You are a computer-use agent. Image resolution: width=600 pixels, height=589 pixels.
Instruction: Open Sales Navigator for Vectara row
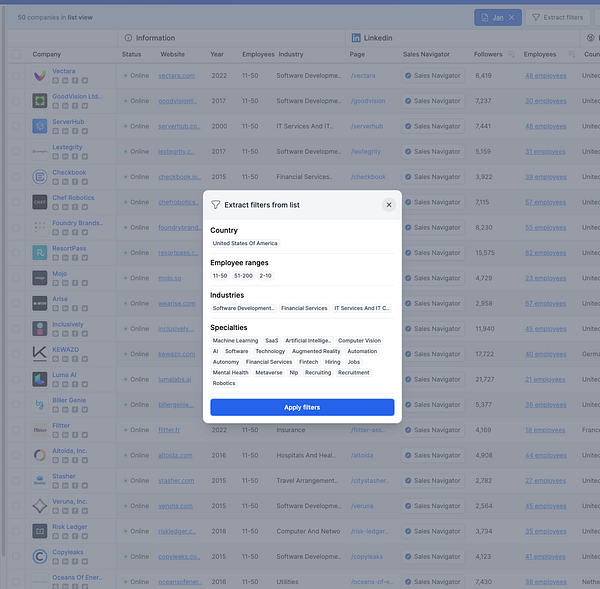click(x=433, y=75)
